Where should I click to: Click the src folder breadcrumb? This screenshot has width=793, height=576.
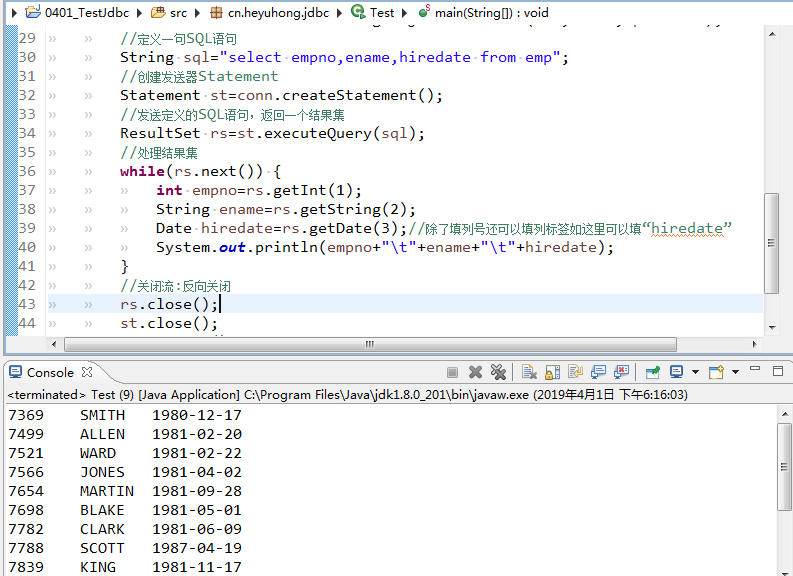pos(178,13)
